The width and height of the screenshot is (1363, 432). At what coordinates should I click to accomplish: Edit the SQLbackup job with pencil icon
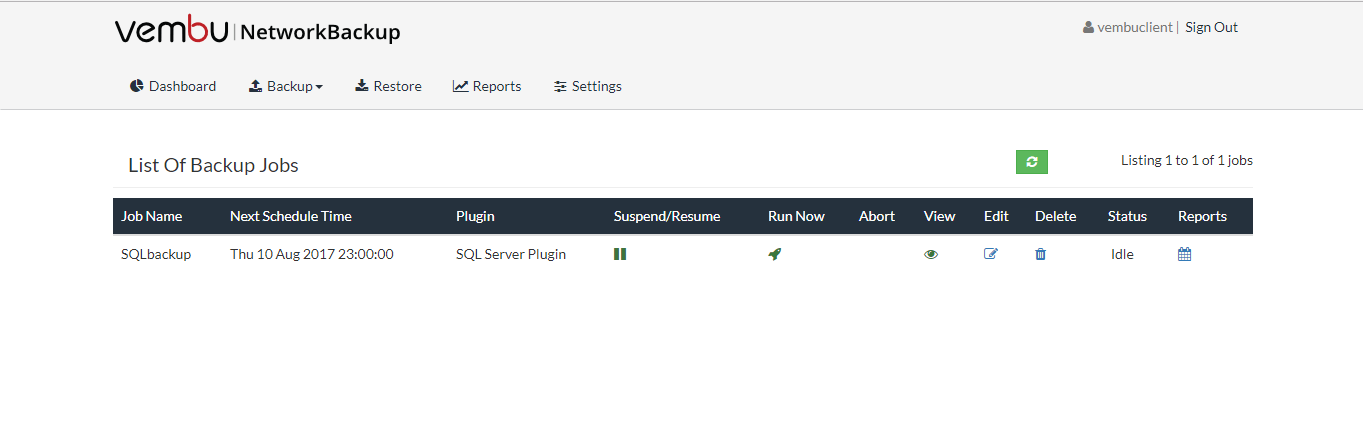tap(991, 254)
